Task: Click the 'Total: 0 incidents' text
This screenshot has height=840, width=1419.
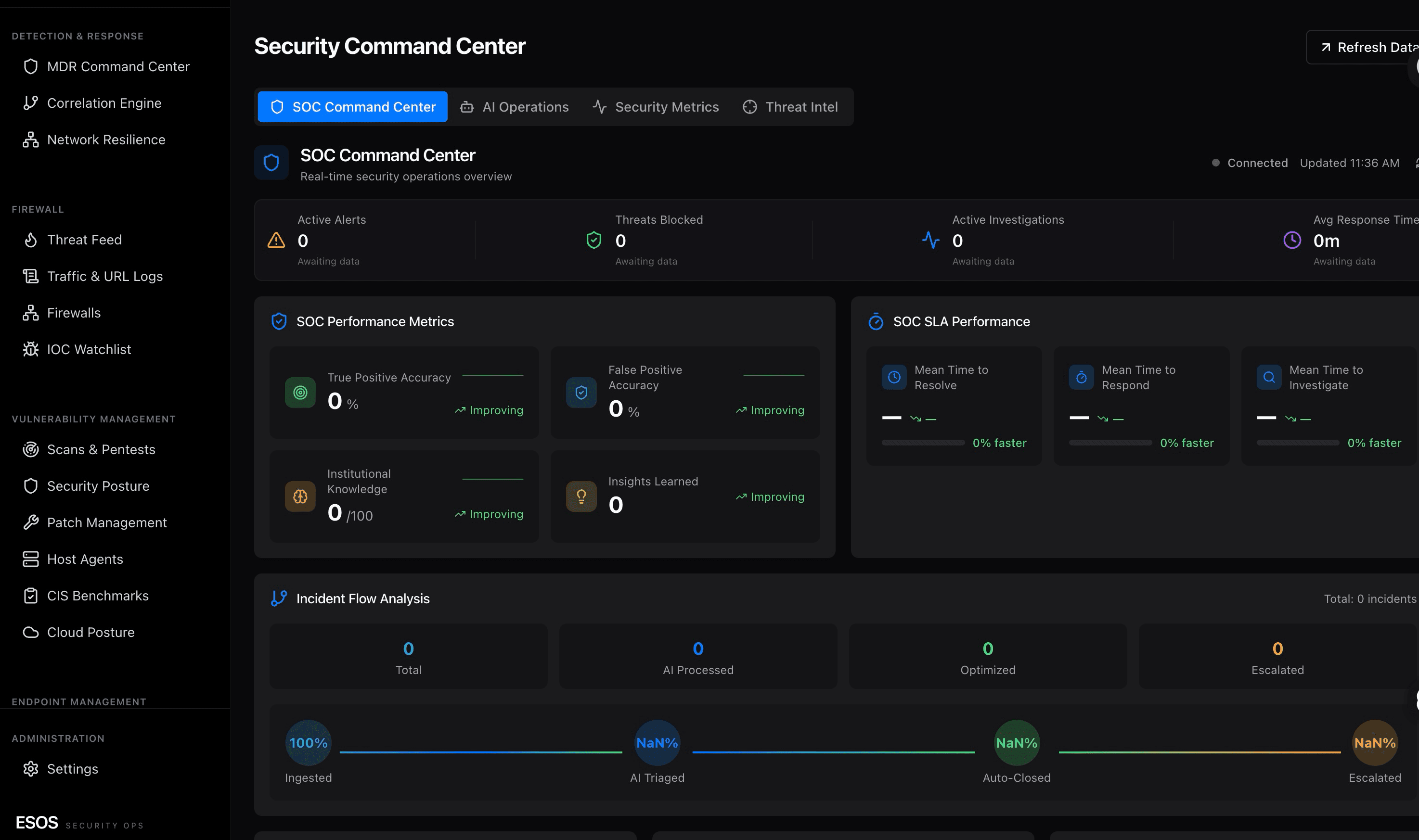Action: (1370, 599)
